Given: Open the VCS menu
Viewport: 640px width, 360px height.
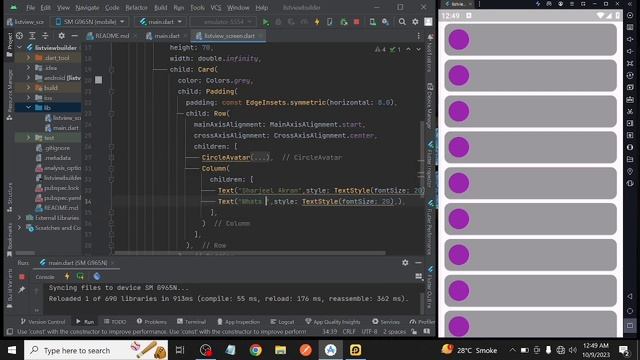Looking at the screenshot, I should coord(216,7).
